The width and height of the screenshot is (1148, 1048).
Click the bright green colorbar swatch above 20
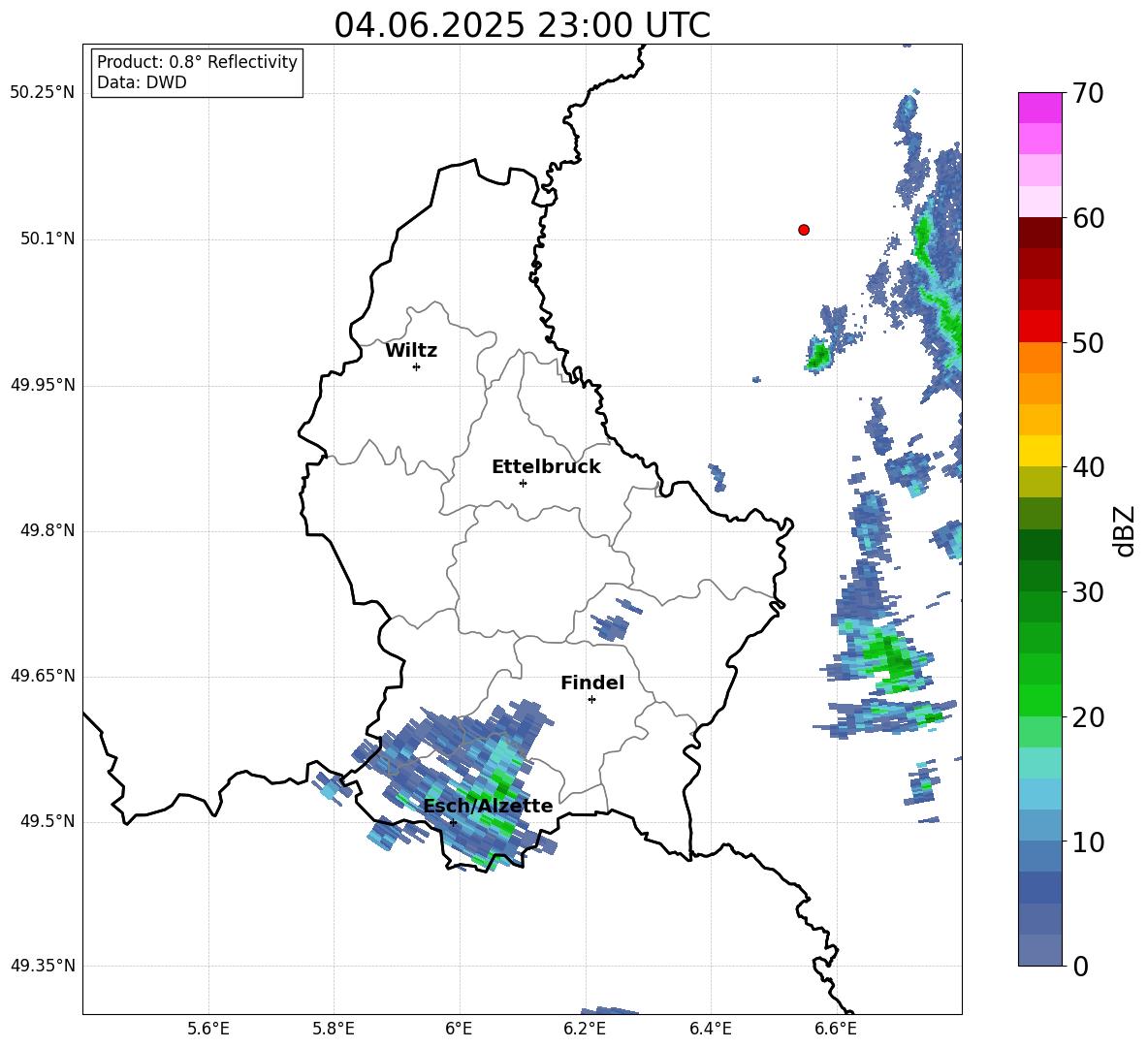[x=1039, y=700]
